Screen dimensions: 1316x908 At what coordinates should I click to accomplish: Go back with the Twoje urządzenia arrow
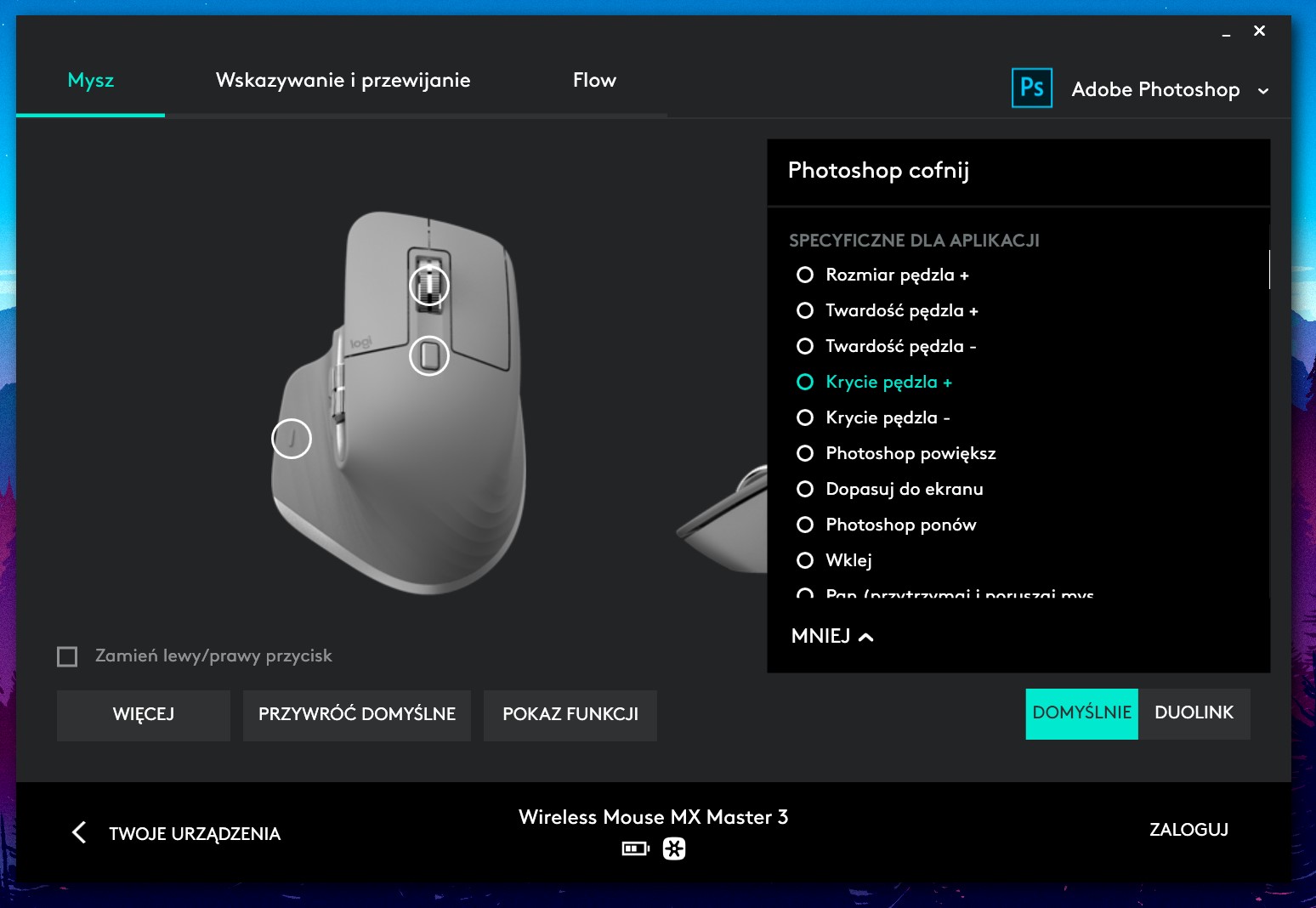tap(79, 832)
